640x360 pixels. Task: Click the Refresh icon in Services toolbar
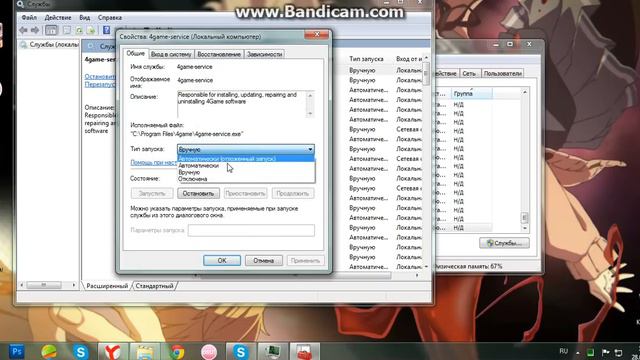79,30
